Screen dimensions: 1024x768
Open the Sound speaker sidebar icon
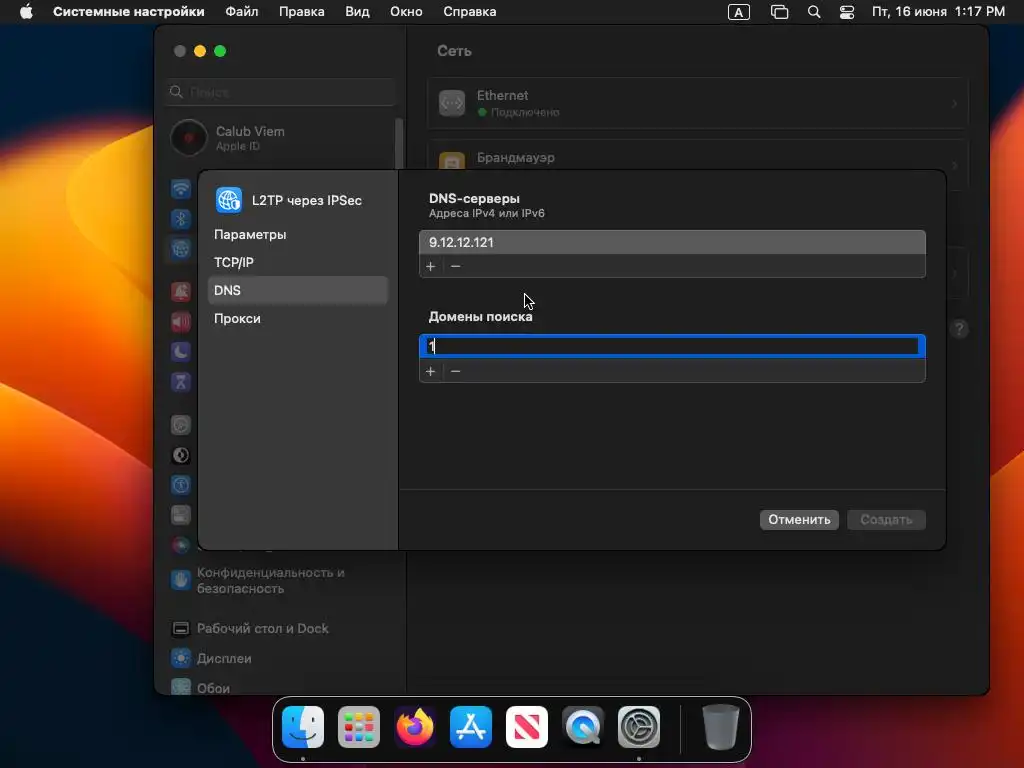(181, 321)
